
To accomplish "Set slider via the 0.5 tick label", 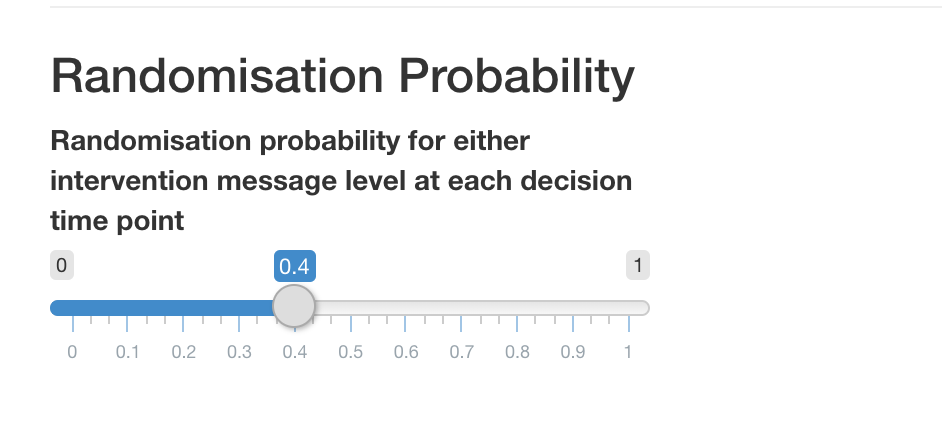I will pyautogui.click(x=350, y=353).
